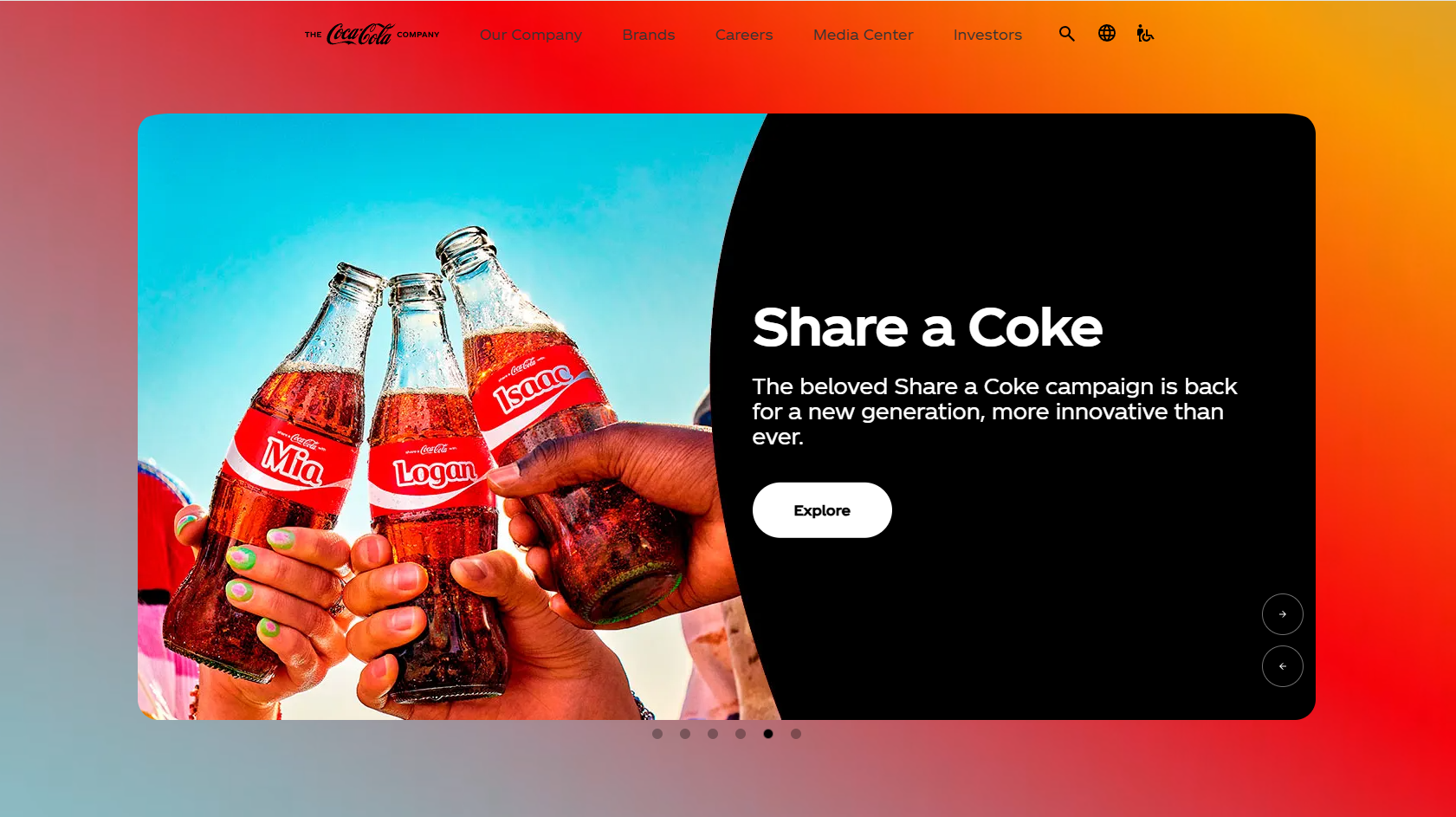The image size is (1456, 817).
Task: Expand the Careers menu
Action: (744, 35)
